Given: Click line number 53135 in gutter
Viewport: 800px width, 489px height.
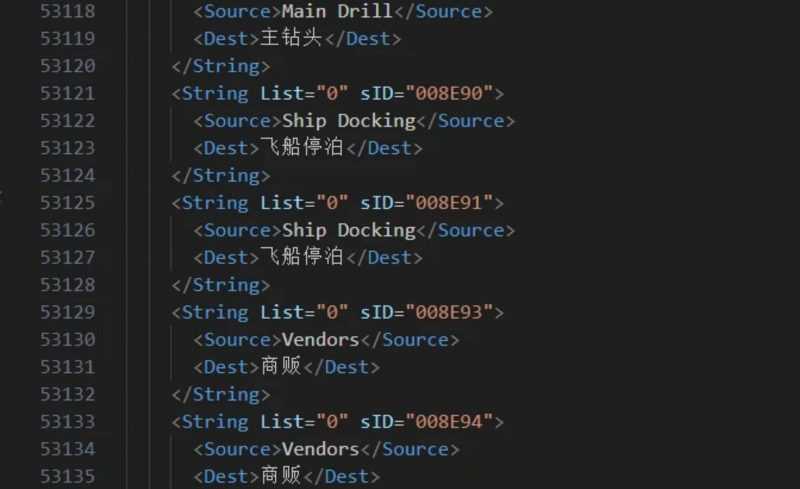Looking at the screenshot, I should tap(67, 476).
